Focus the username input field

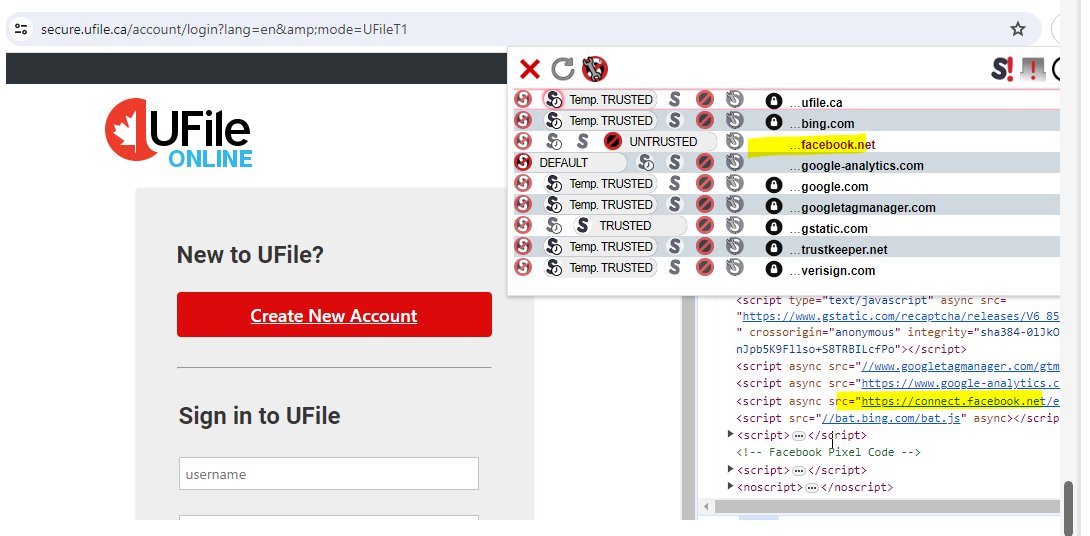coord(329,473)
